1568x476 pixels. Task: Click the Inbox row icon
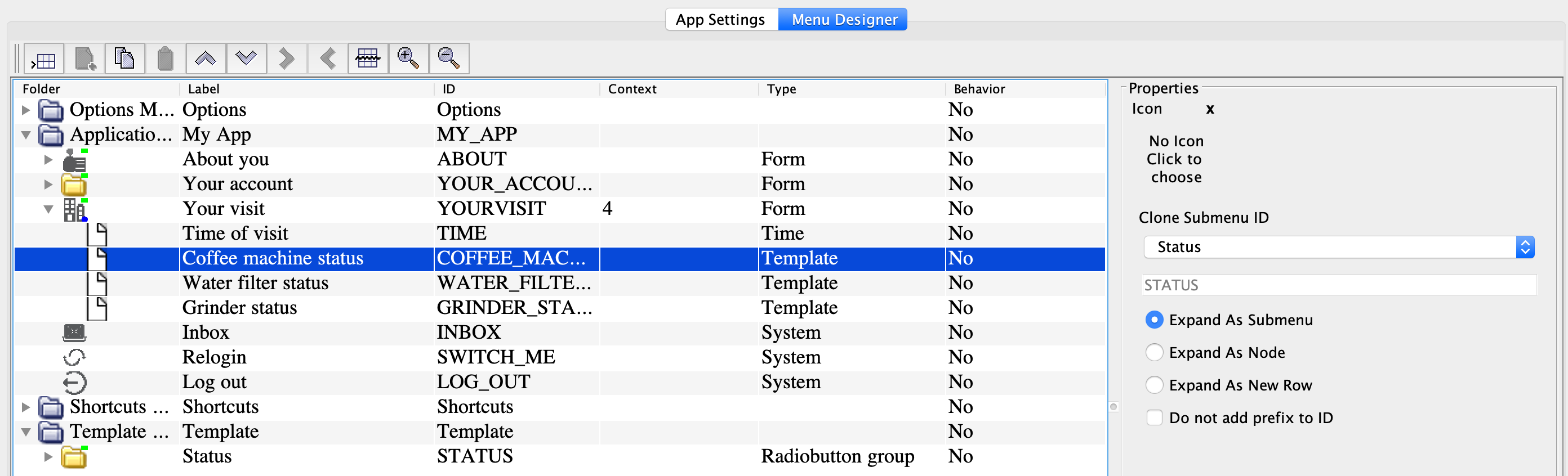pos(74,333)
